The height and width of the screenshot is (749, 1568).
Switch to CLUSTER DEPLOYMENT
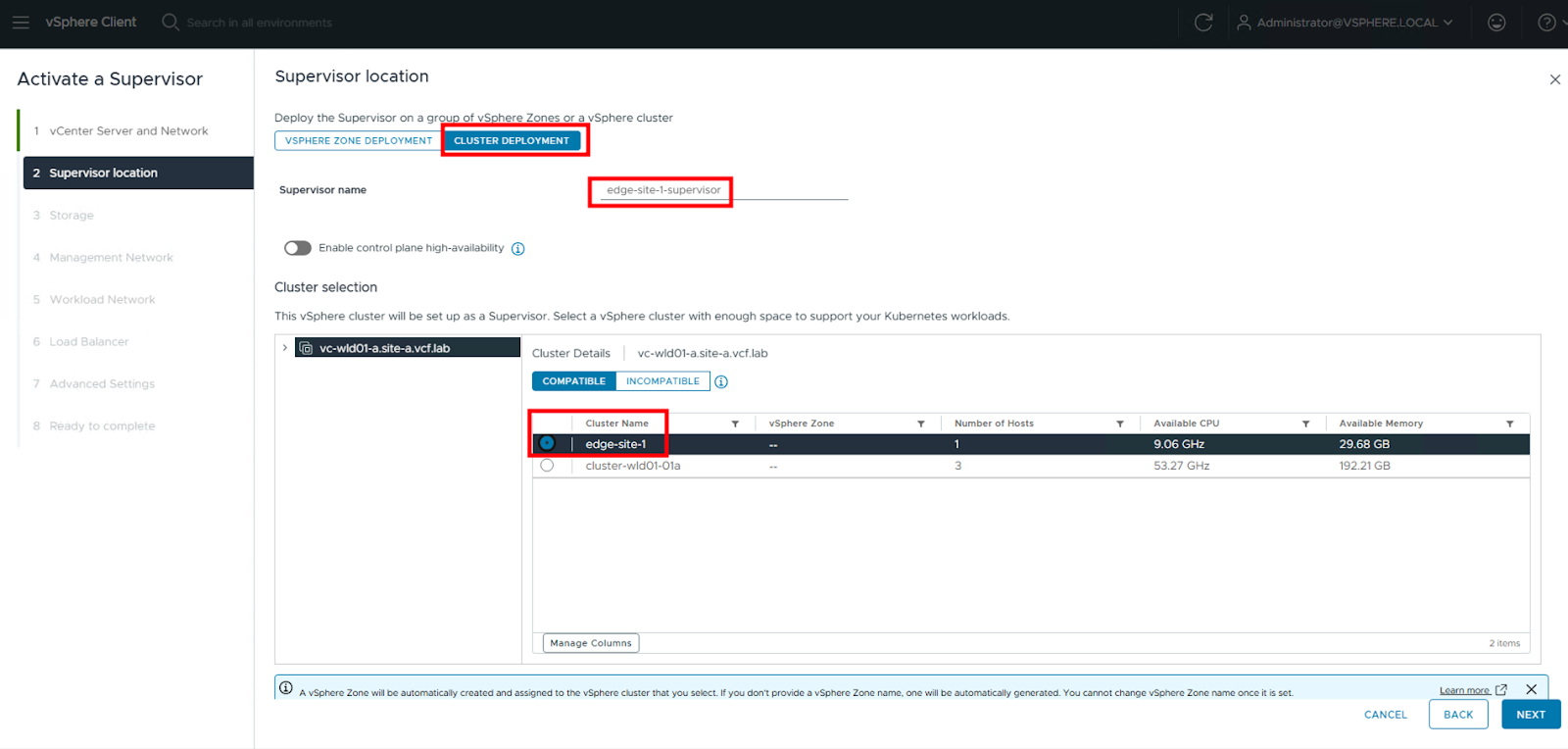[512, 140]
